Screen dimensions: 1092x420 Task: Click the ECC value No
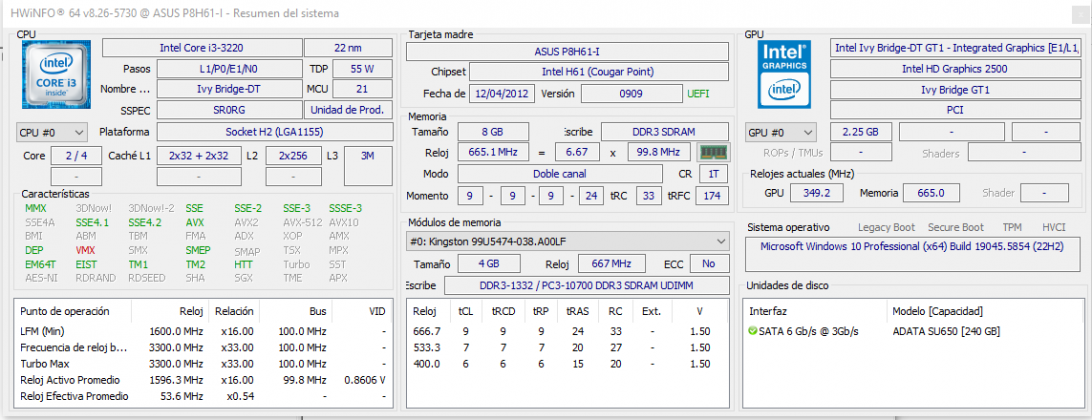[709, 264]
